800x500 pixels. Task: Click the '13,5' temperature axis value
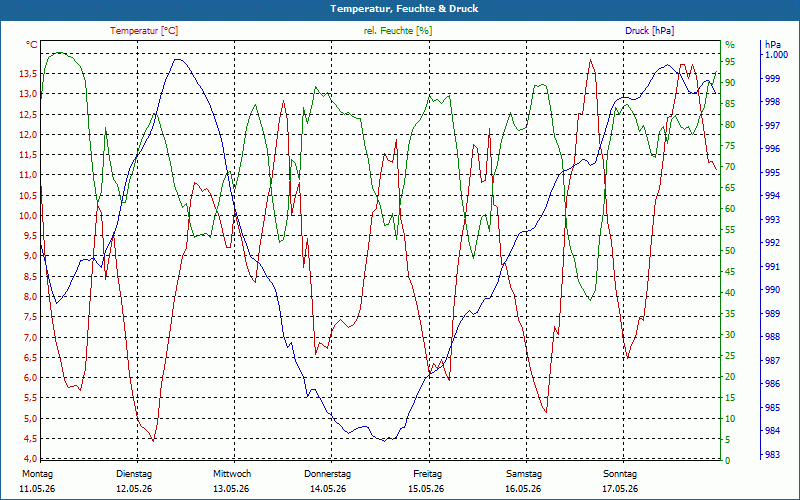28,74
